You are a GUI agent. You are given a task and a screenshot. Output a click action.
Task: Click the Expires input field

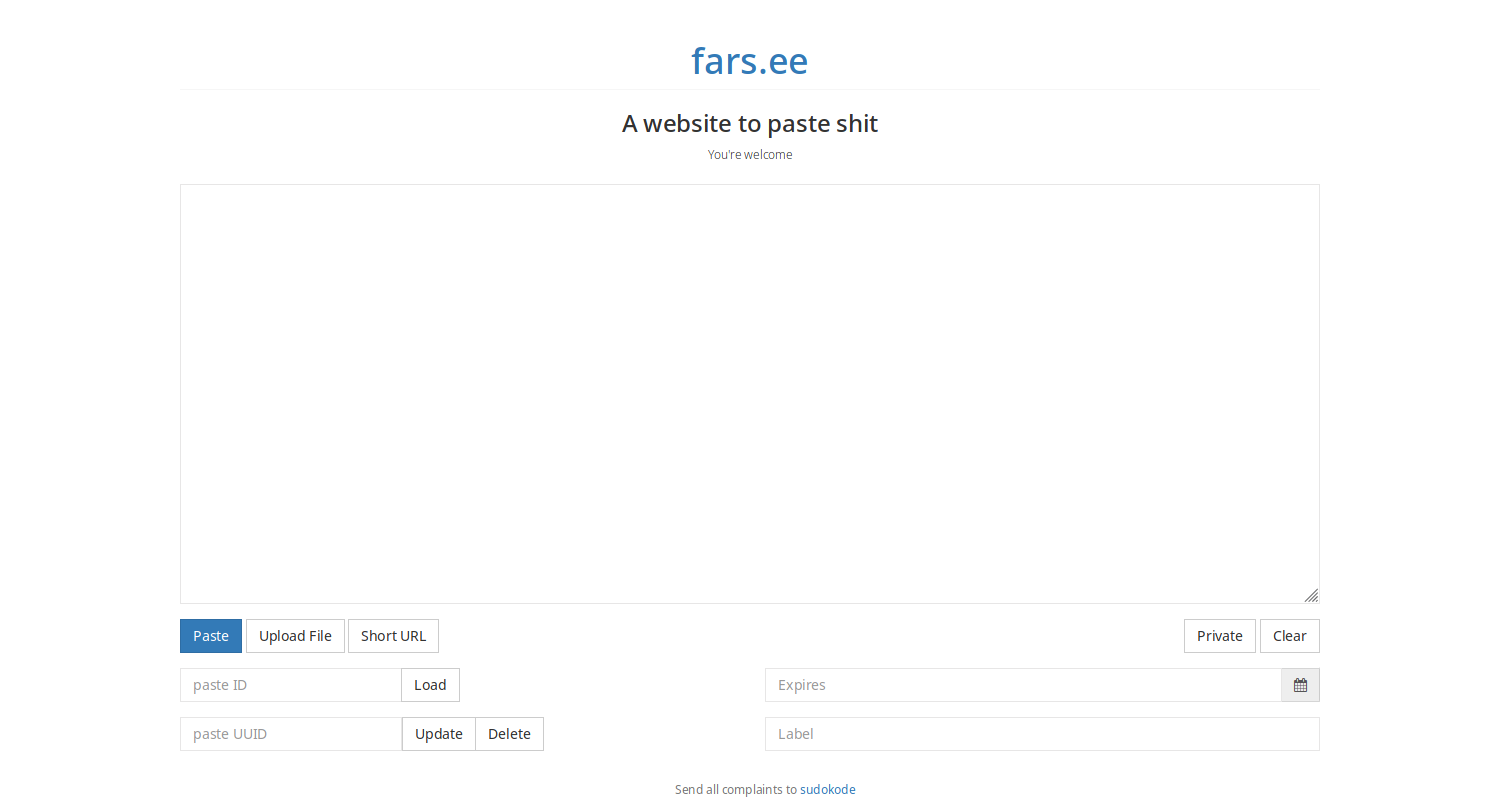[x=1020, y=685]
